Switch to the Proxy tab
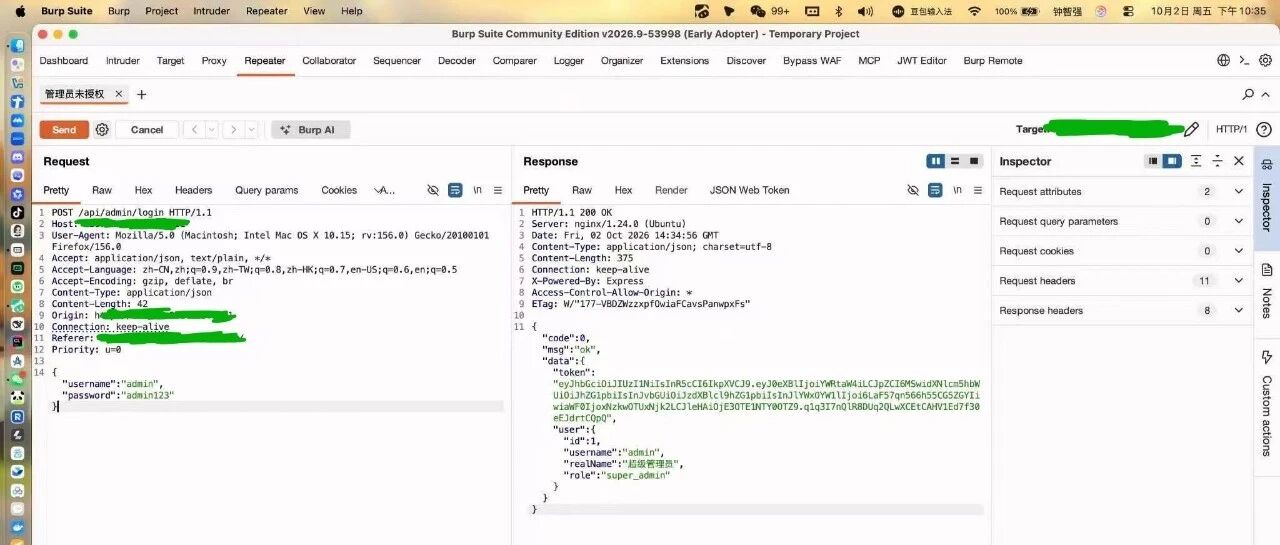 pyautogui.click(x=214, y=61)
